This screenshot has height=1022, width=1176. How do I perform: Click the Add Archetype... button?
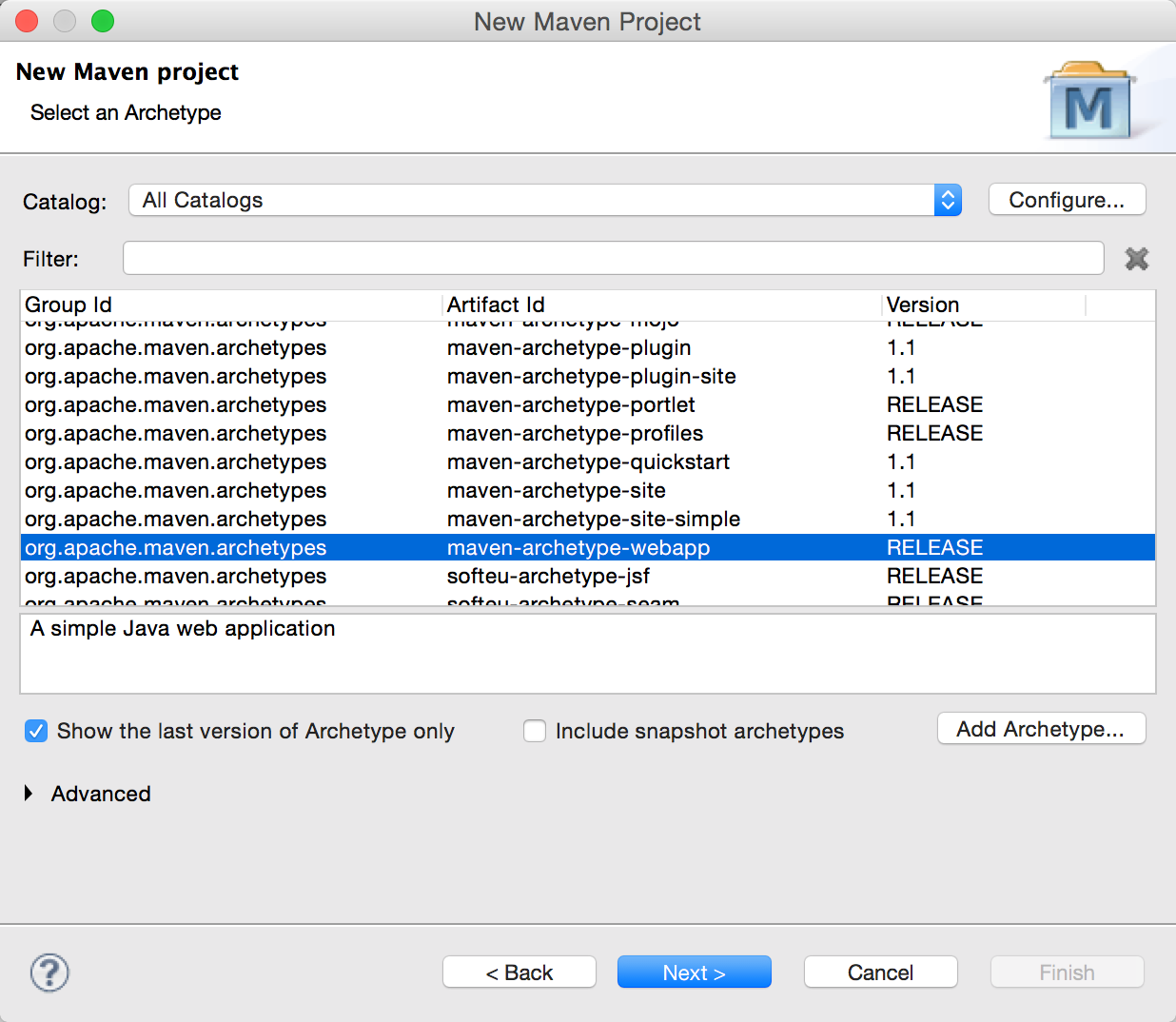[x=1041, y=729]
